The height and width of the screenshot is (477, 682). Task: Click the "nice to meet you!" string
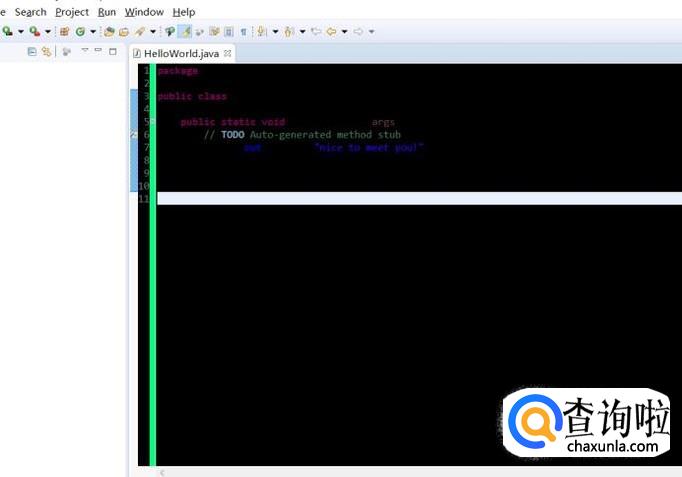[369, 148]
